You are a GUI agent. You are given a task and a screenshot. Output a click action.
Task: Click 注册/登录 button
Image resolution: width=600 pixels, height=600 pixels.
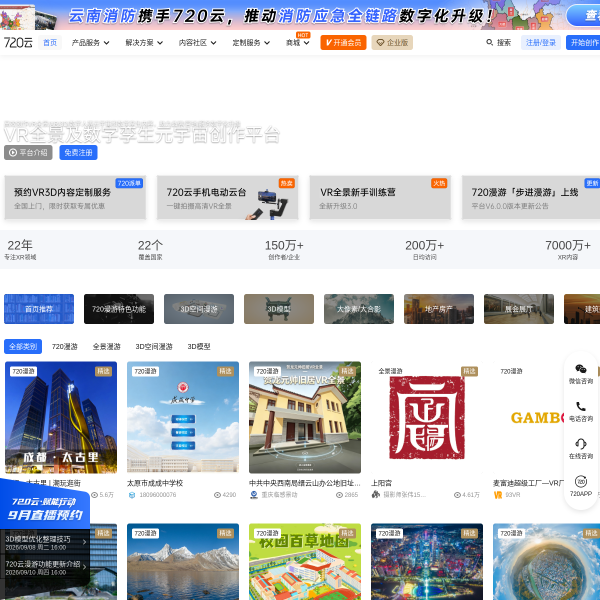click(x=541, y=42)
